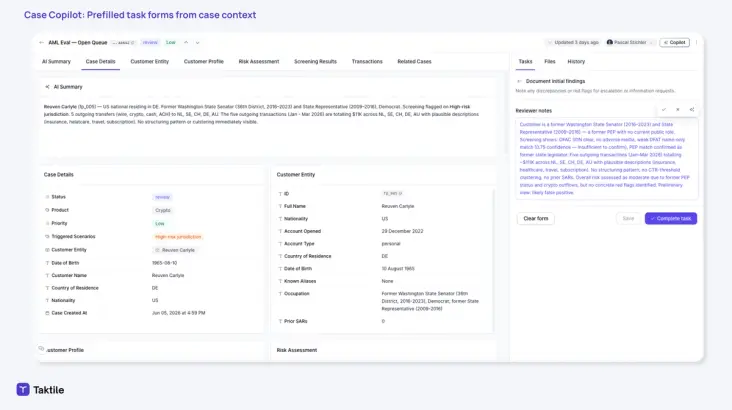The image size is (732, 410).
Task: Switch to the AI Summary tab
Action: point(56,62)
